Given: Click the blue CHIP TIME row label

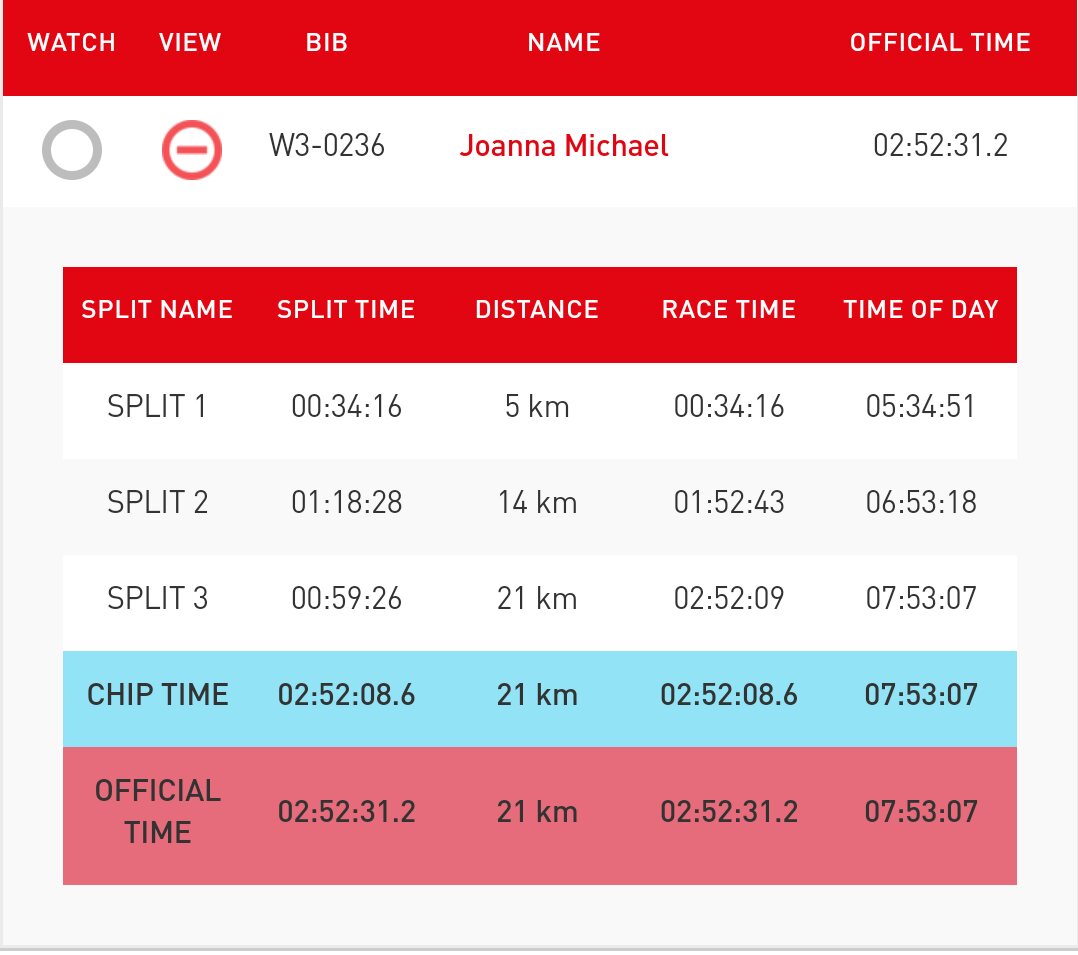Looking at the screenshot, I should click(157, 694).
